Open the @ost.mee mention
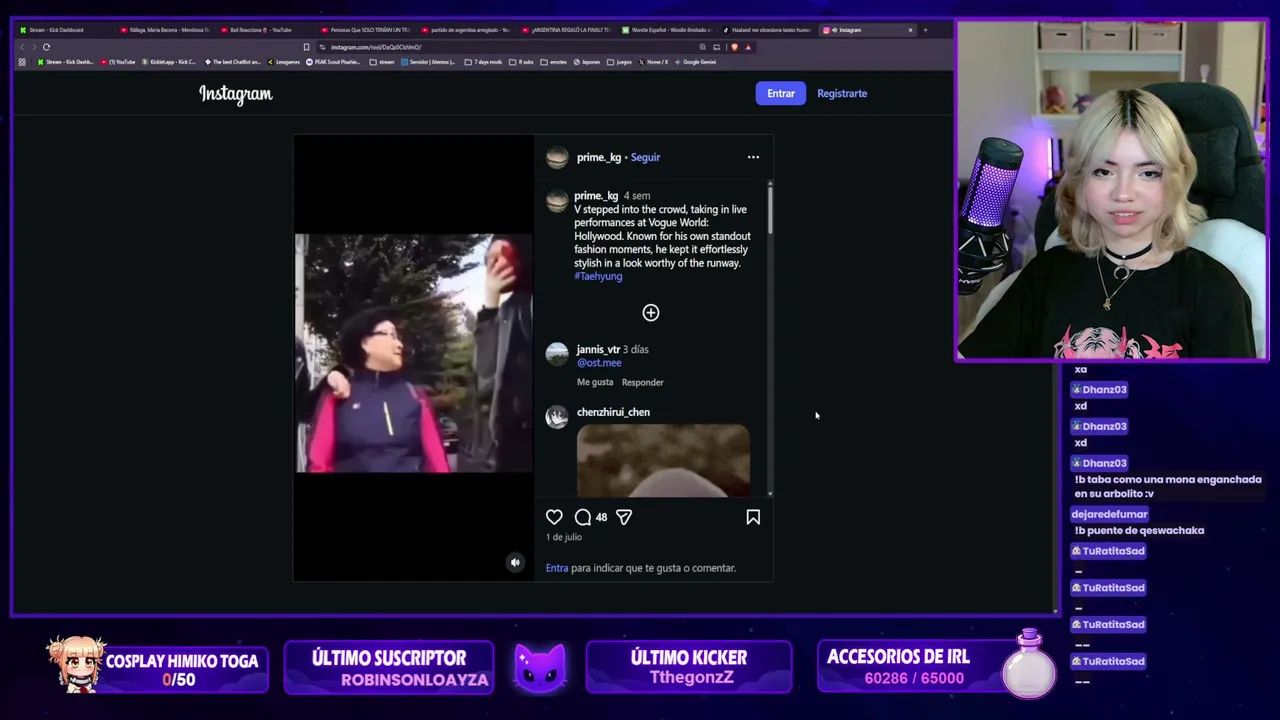The width and height of the screenshot is (1280, 720). [x=599, y=363]
